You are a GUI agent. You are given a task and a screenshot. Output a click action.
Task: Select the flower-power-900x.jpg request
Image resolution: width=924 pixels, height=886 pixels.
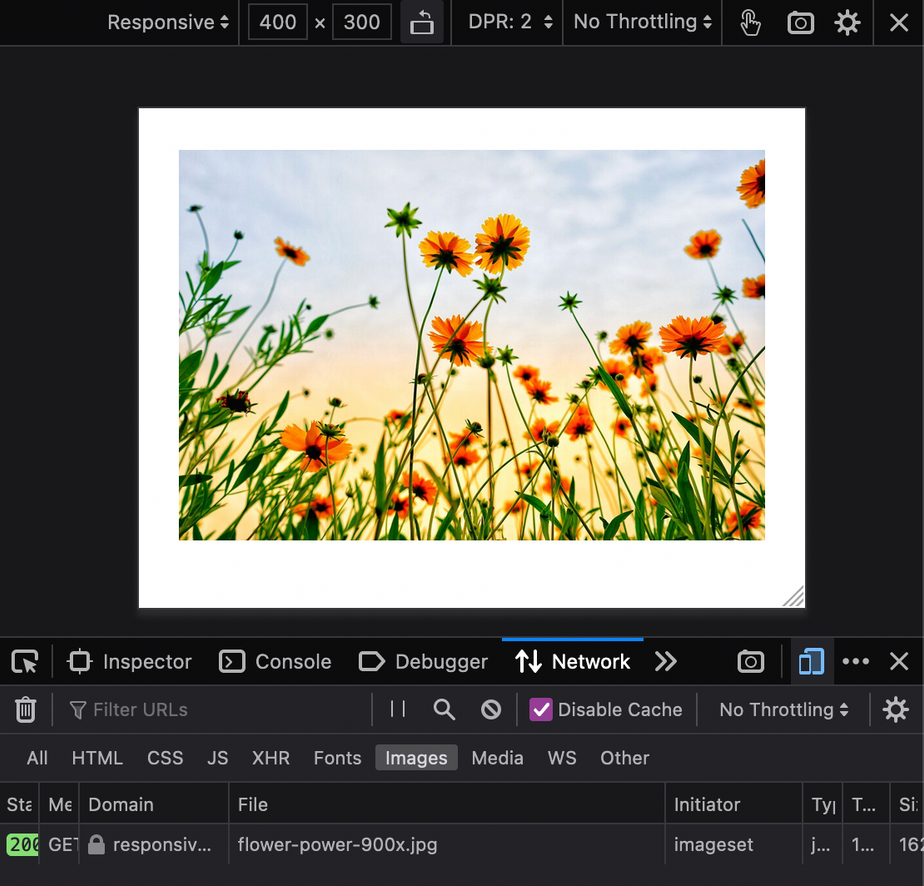click(x=337, y=845)
